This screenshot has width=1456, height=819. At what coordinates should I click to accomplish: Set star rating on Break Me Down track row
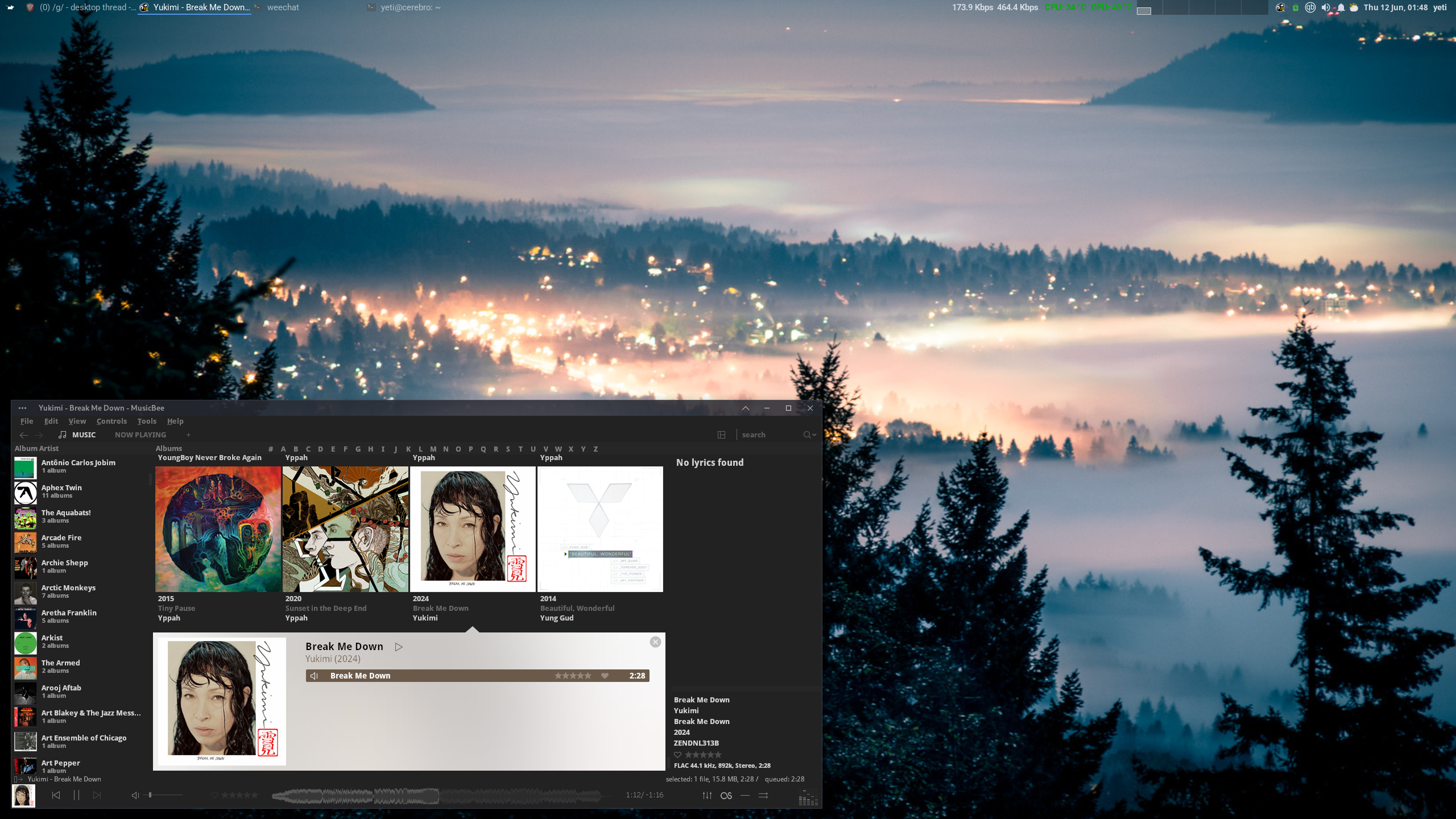[573, 676]
